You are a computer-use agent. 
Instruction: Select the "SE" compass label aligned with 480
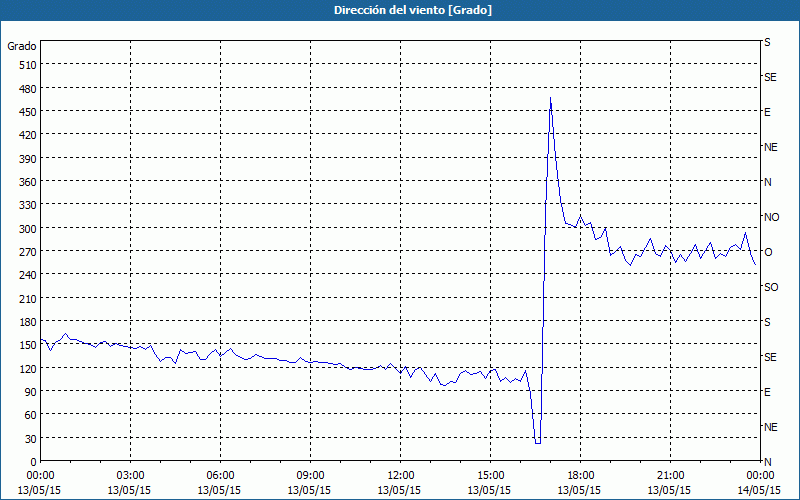[770, 77]
